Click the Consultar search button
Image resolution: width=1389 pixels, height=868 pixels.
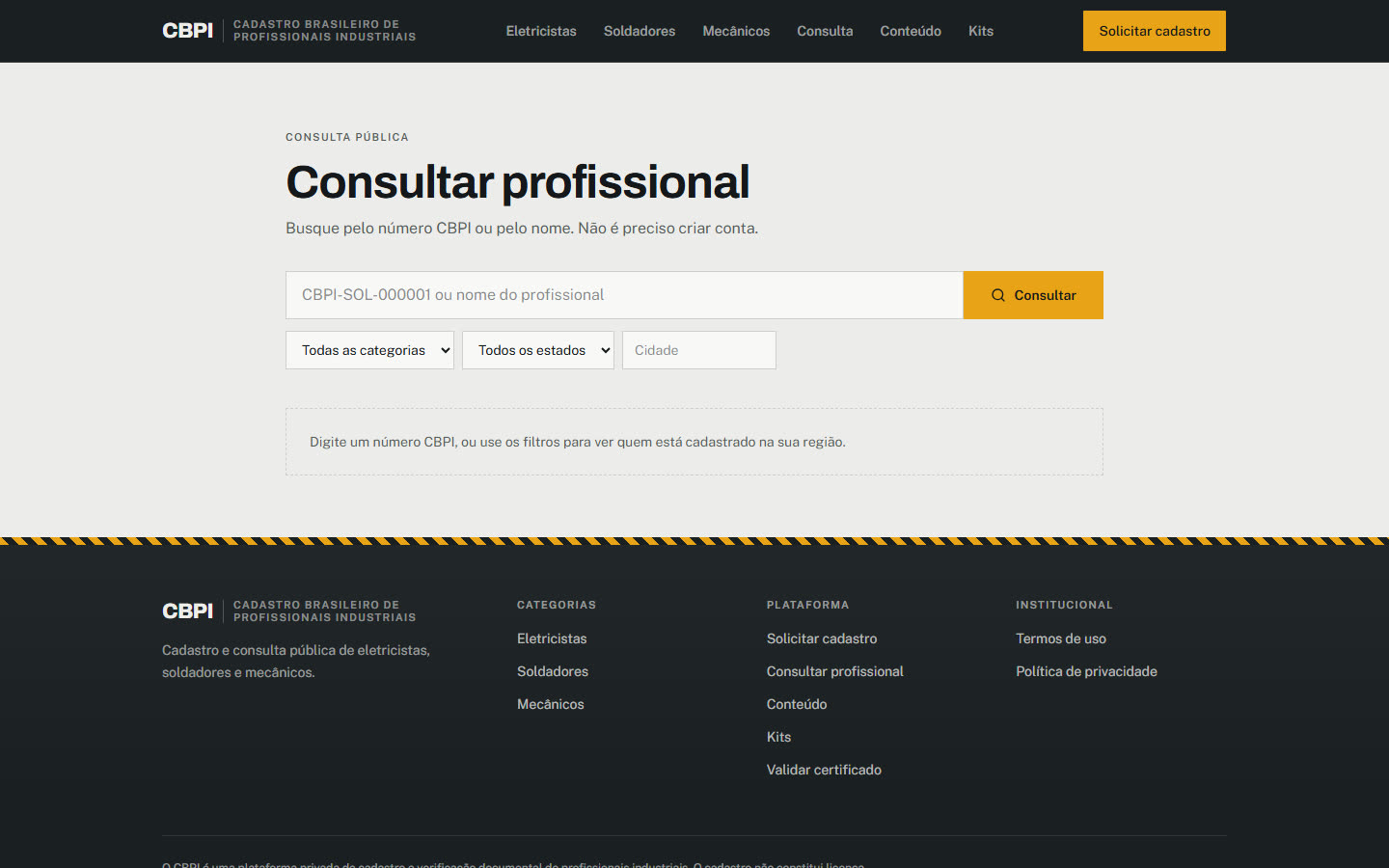pyautogui.click(x=1033, y=295)
